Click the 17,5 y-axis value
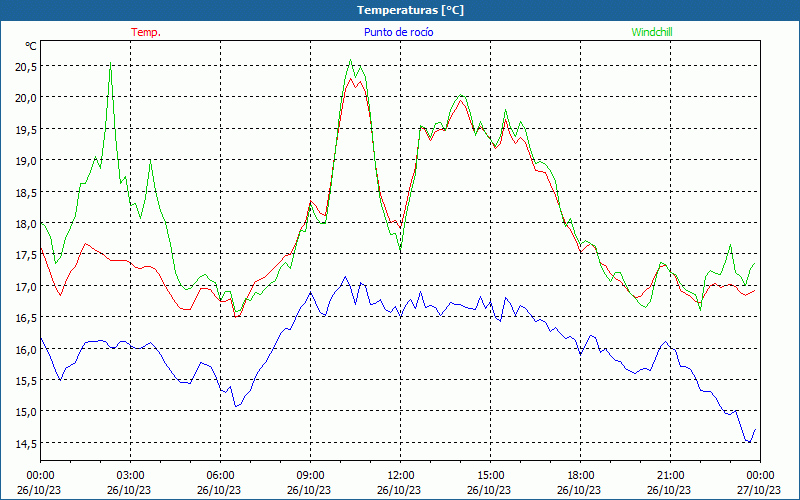Screen dimensions: 800x500 coord(26,255)
